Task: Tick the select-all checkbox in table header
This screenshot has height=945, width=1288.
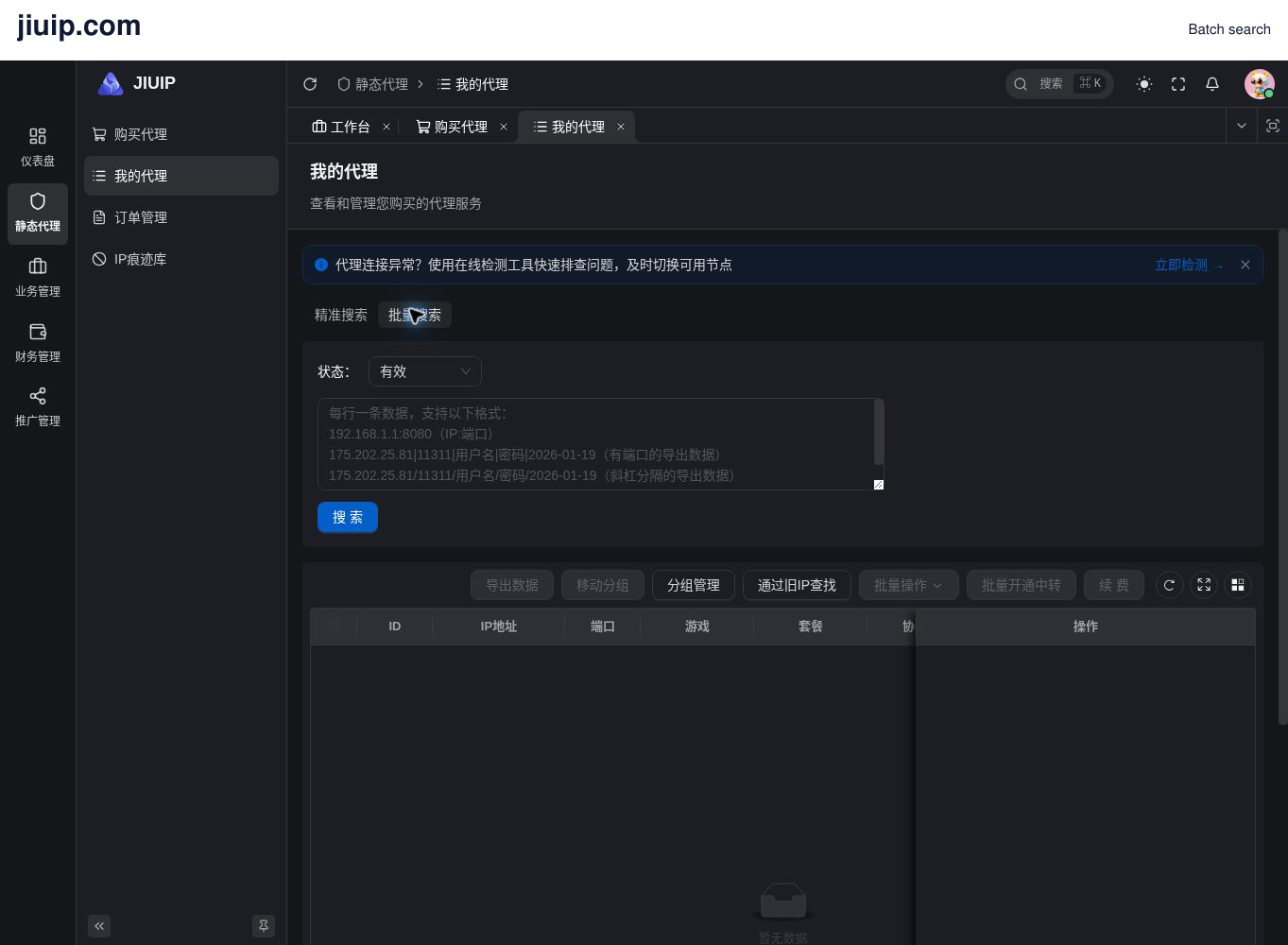Action: [334, 626]
